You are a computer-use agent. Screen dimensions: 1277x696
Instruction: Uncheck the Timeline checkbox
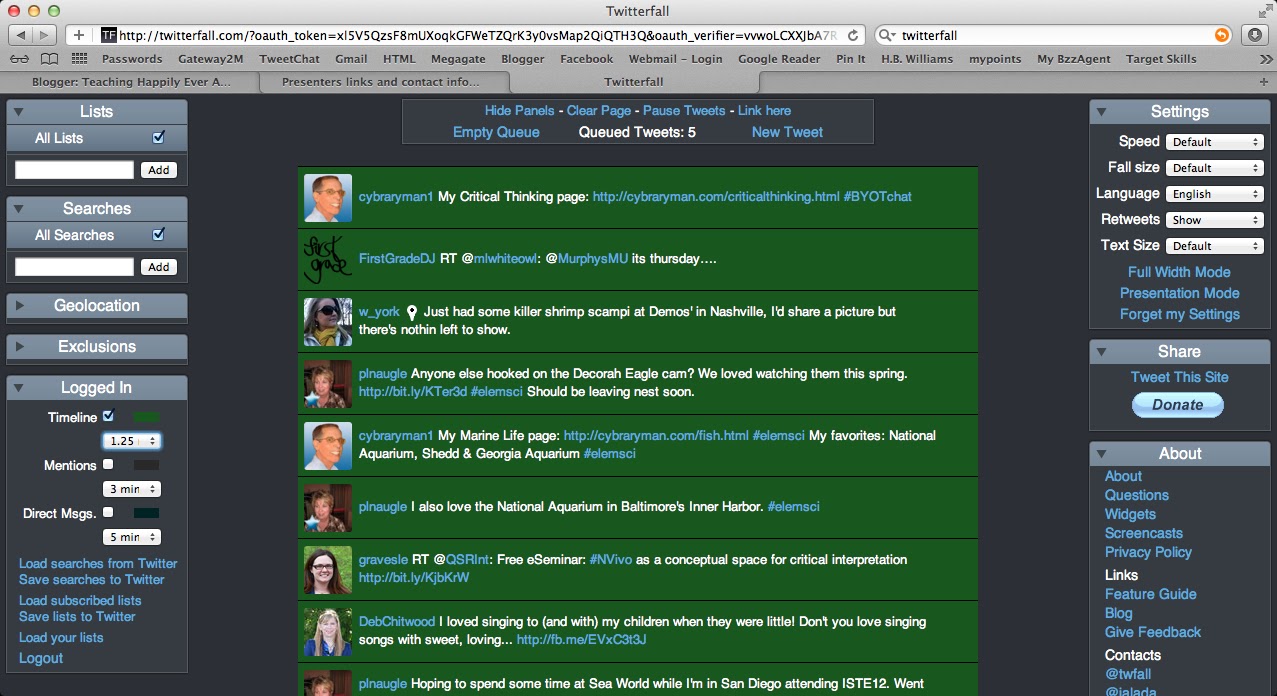point(108,416)
